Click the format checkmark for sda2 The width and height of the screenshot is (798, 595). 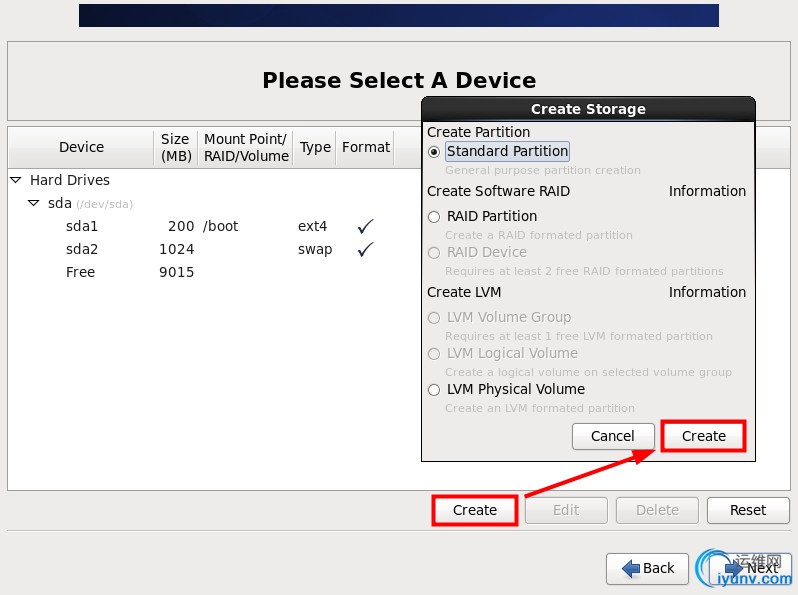pos(365,249)
